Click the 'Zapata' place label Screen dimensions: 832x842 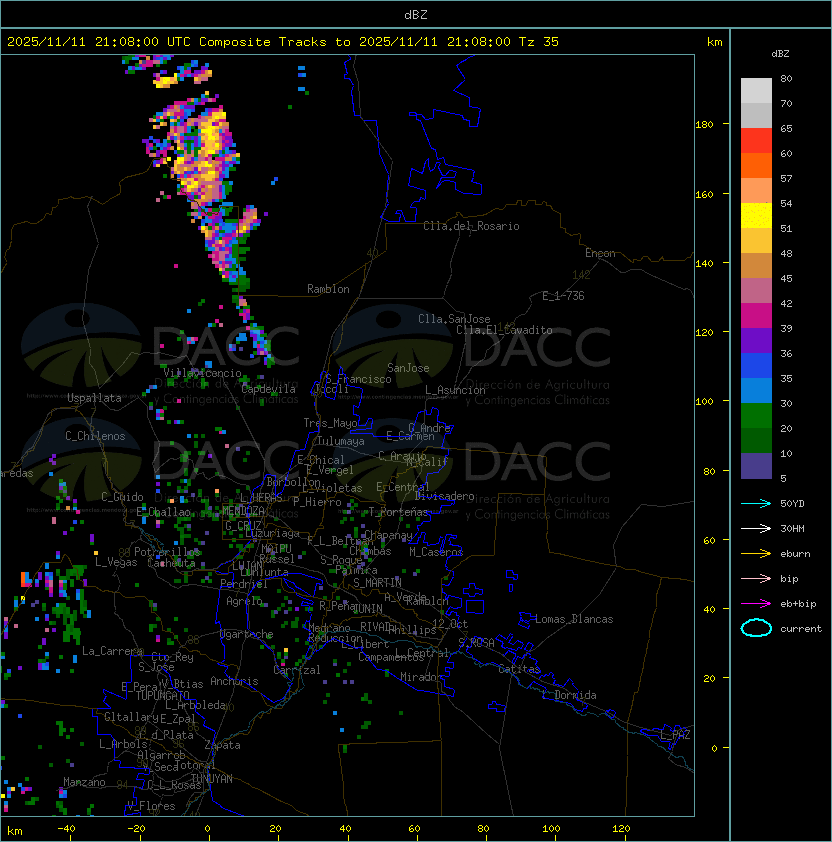coord(222,745)
